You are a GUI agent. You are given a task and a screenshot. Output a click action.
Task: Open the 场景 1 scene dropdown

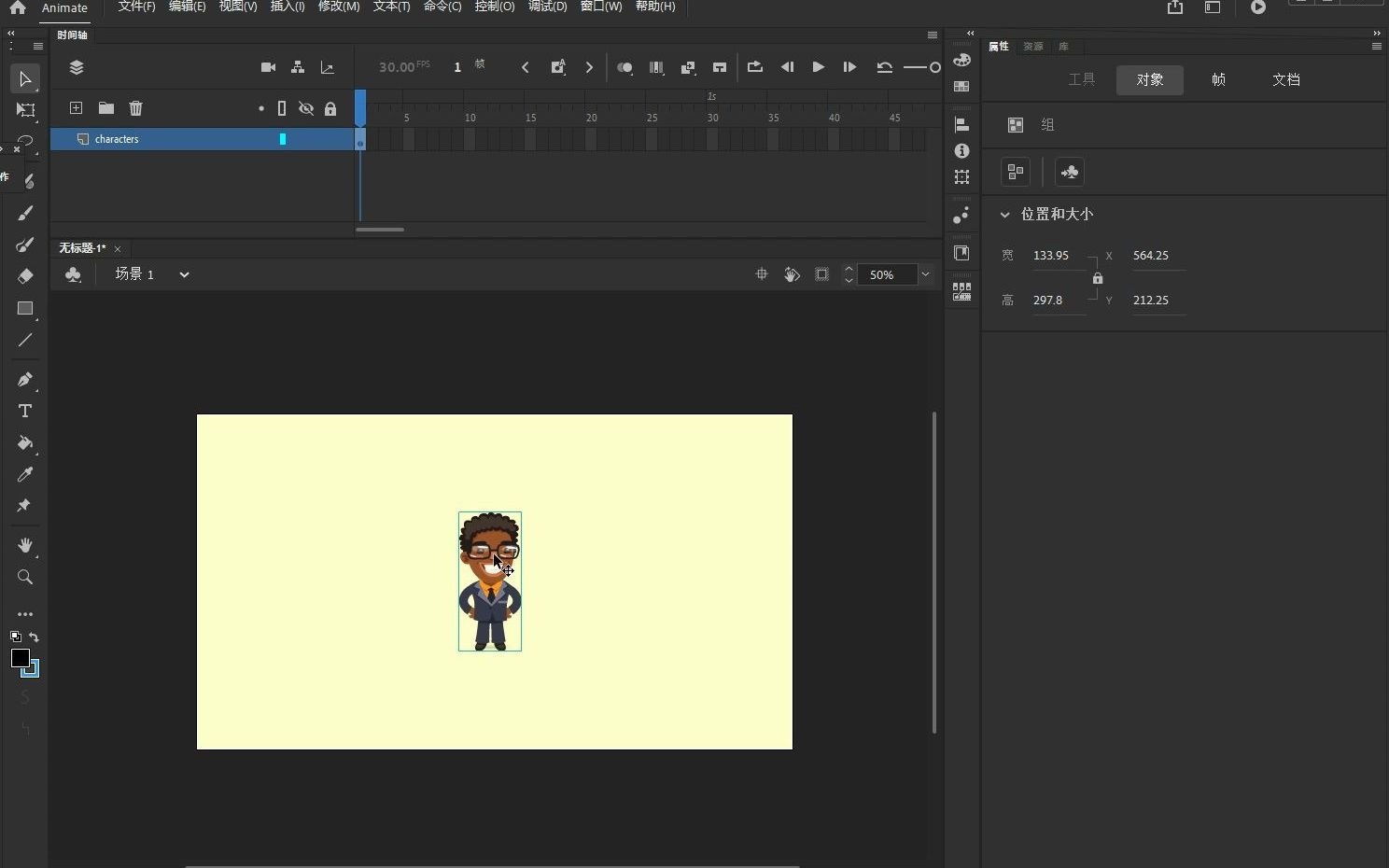tap(183, 273)
